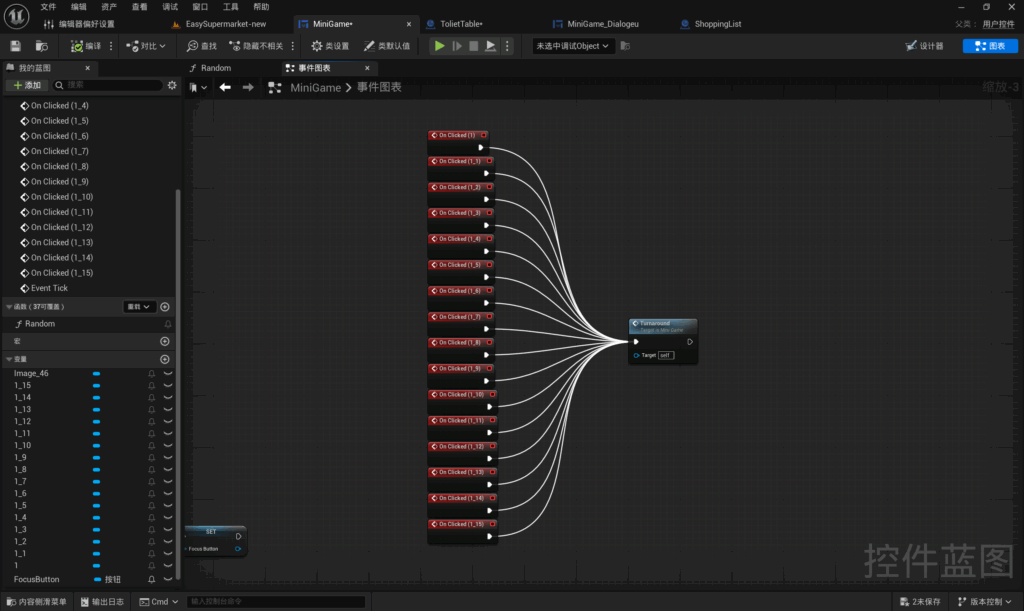Viewport: 1024px width, 611px height.
Task: Open Content Drawer (内容侧滑菜单)
Action: [x=37, y=602]
